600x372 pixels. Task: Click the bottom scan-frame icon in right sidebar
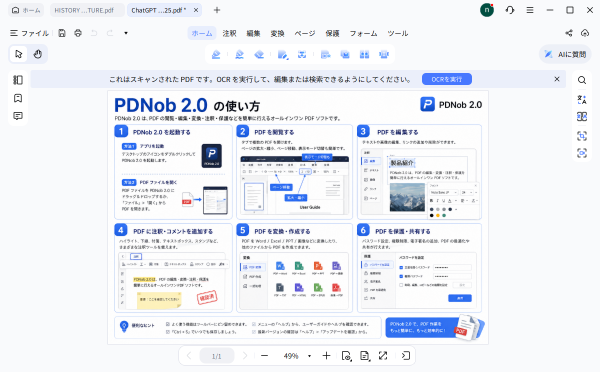click(582, 153)
